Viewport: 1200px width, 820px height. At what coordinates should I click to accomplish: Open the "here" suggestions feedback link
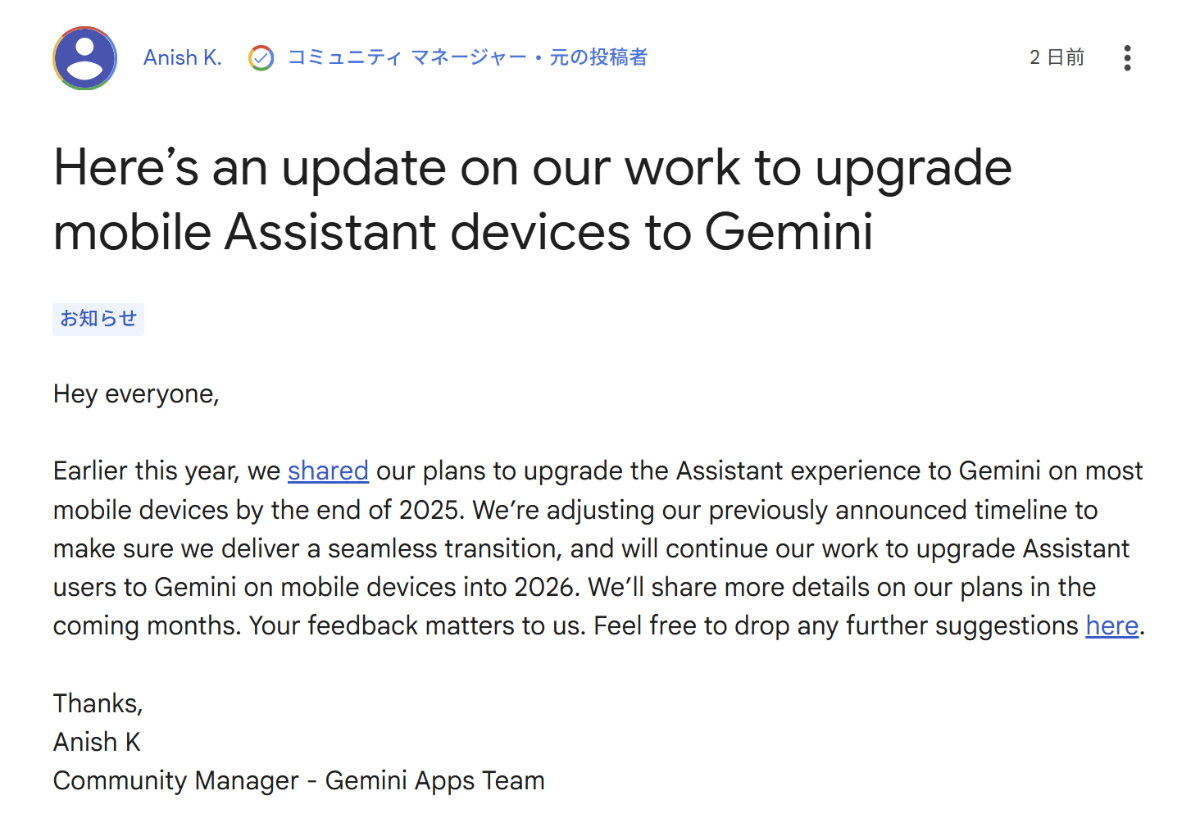[x=1111, y=625]
